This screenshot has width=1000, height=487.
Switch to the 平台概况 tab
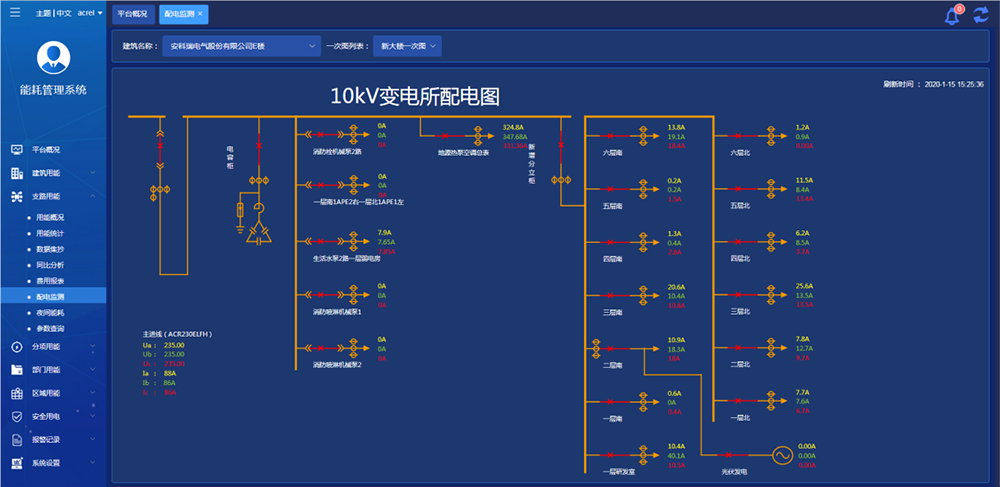click(132, 14)
